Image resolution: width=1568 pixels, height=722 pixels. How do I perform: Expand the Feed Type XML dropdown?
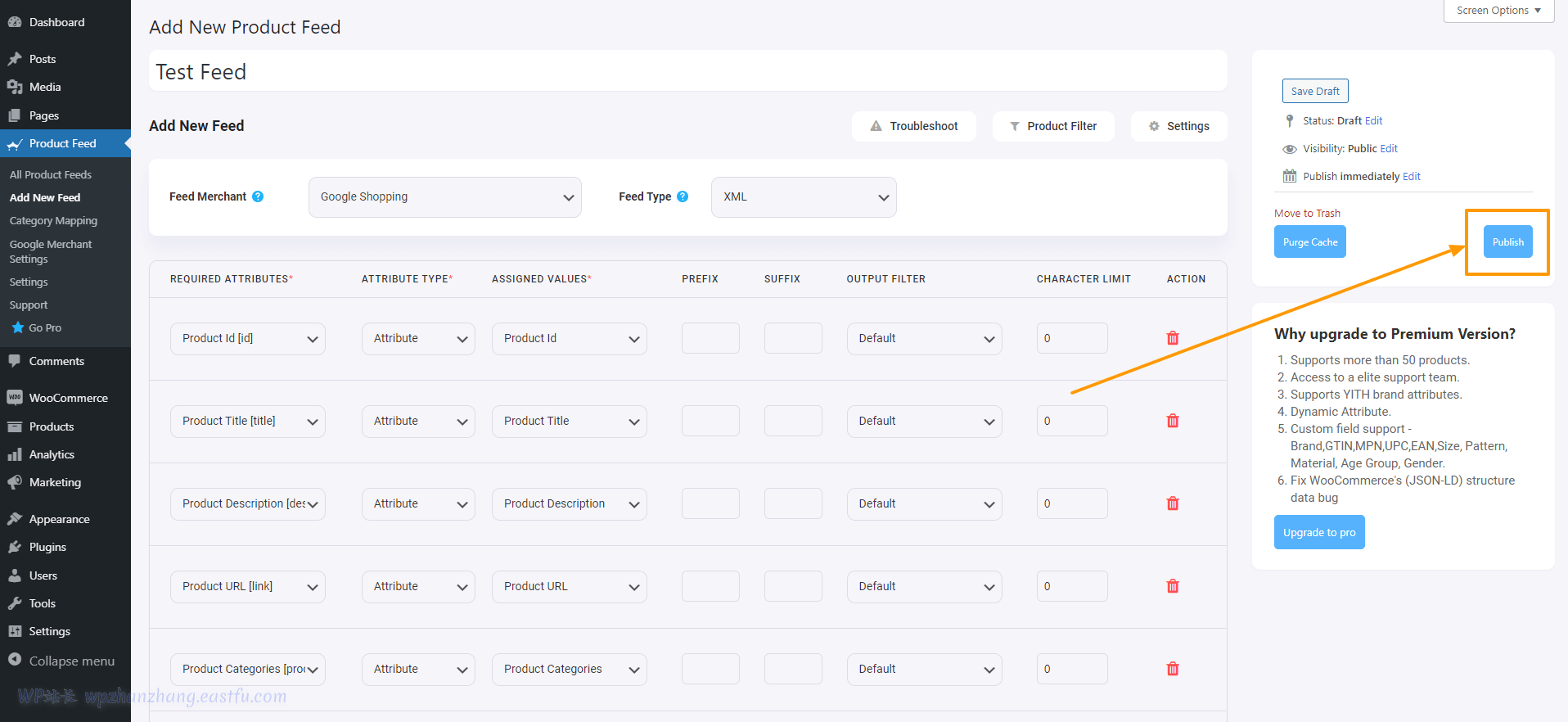click(x=803, y=197)
